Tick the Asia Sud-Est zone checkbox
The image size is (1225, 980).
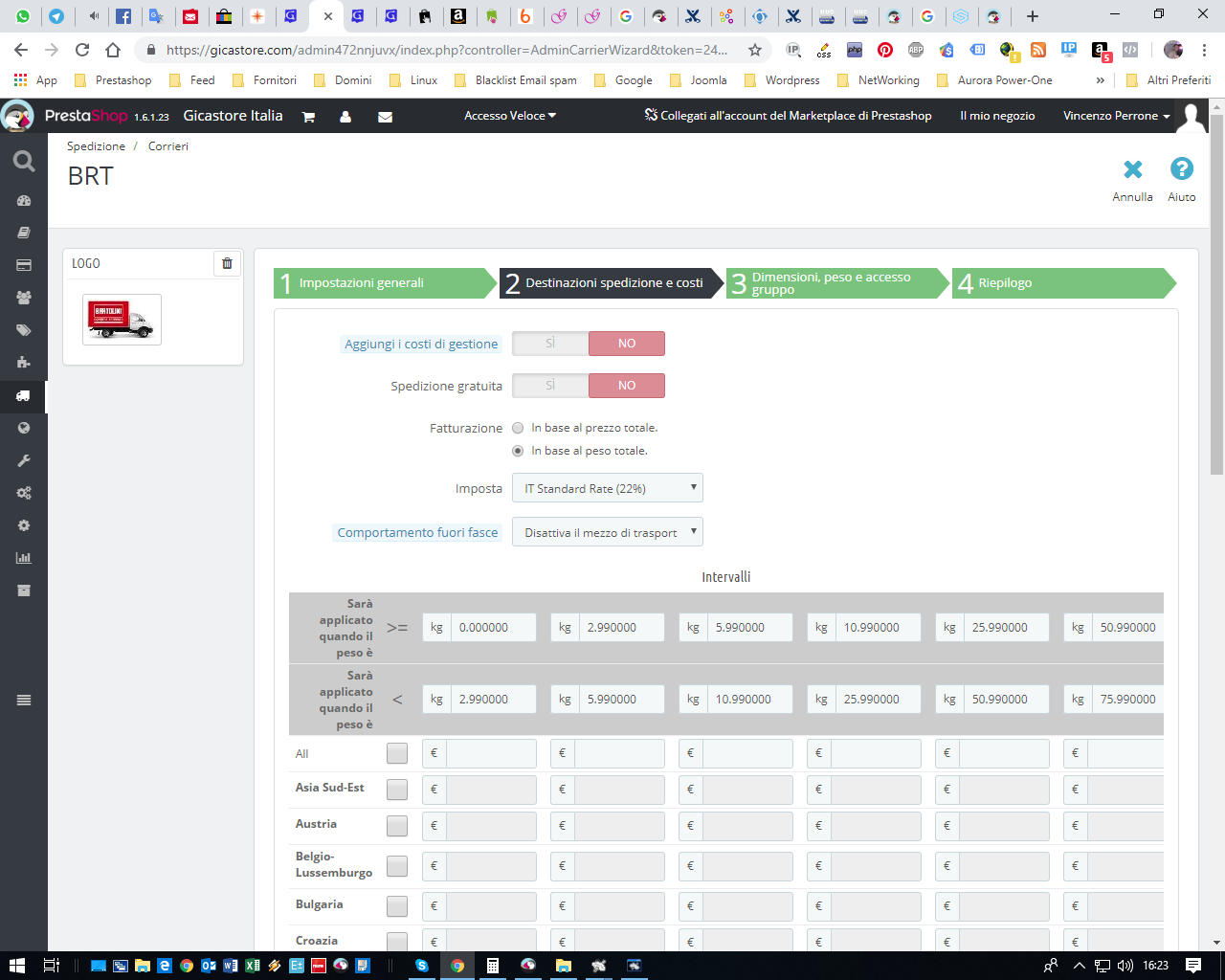point(397,790)
